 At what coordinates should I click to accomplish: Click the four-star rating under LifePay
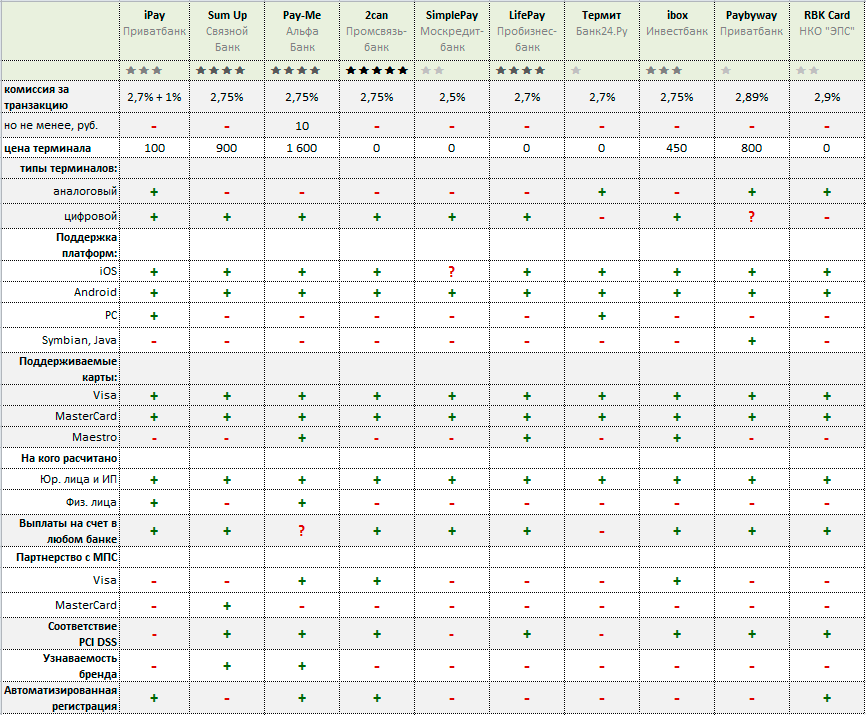click(x=520, y=70)
